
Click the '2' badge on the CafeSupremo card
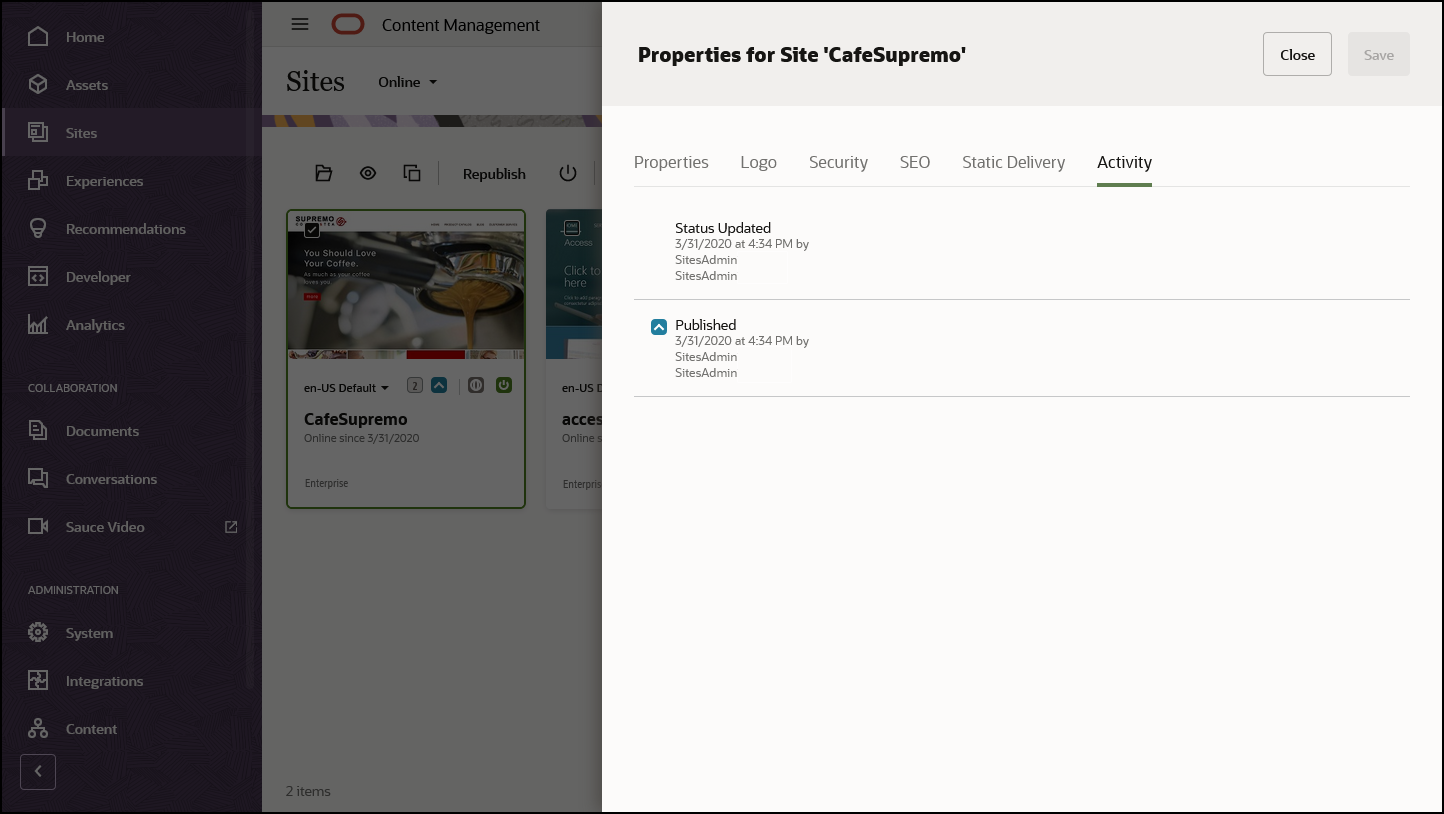coord(415,386)
